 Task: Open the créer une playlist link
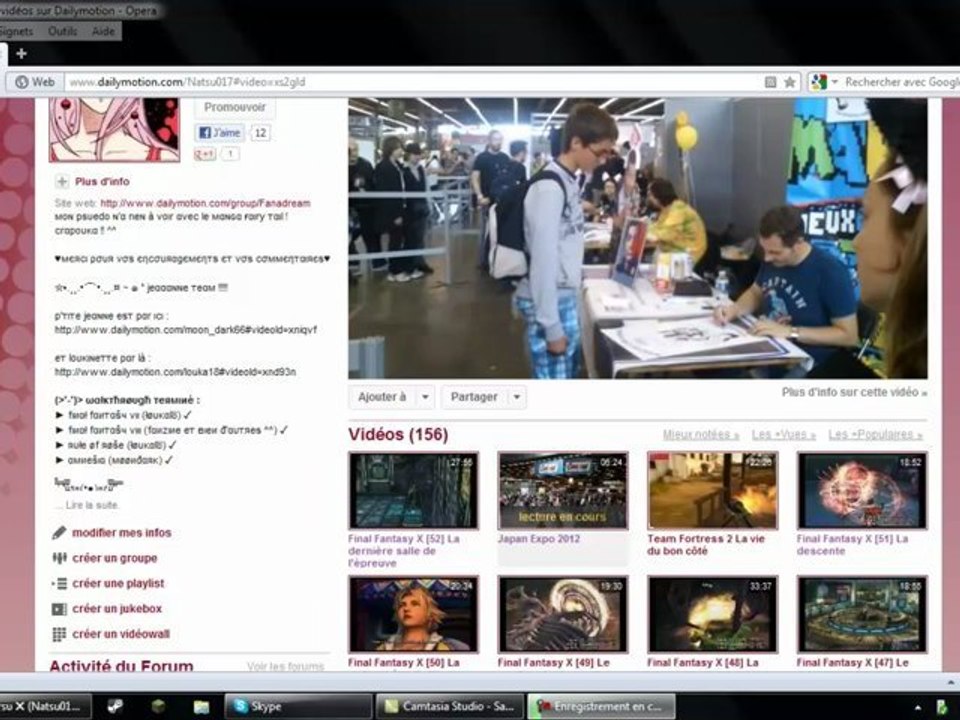[118, 583]
